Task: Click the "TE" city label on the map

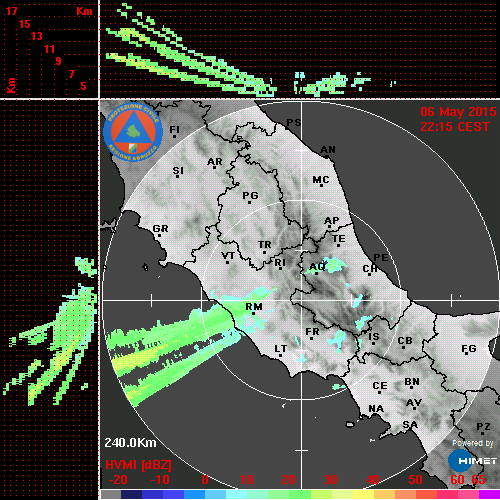Action: (339, 239)
